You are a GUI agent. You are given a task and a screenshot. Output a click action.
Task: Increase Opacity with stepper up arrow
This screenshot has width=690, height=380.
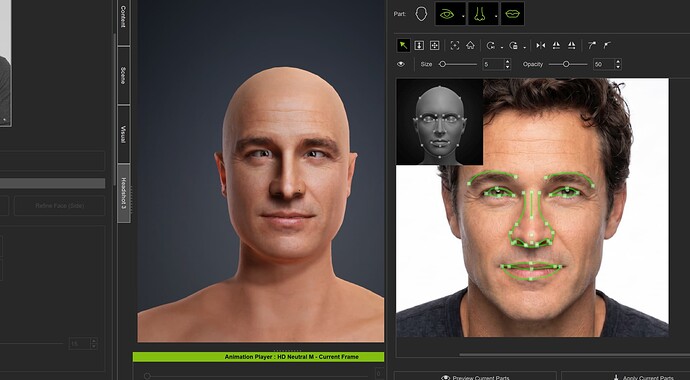tap(618, 62)
